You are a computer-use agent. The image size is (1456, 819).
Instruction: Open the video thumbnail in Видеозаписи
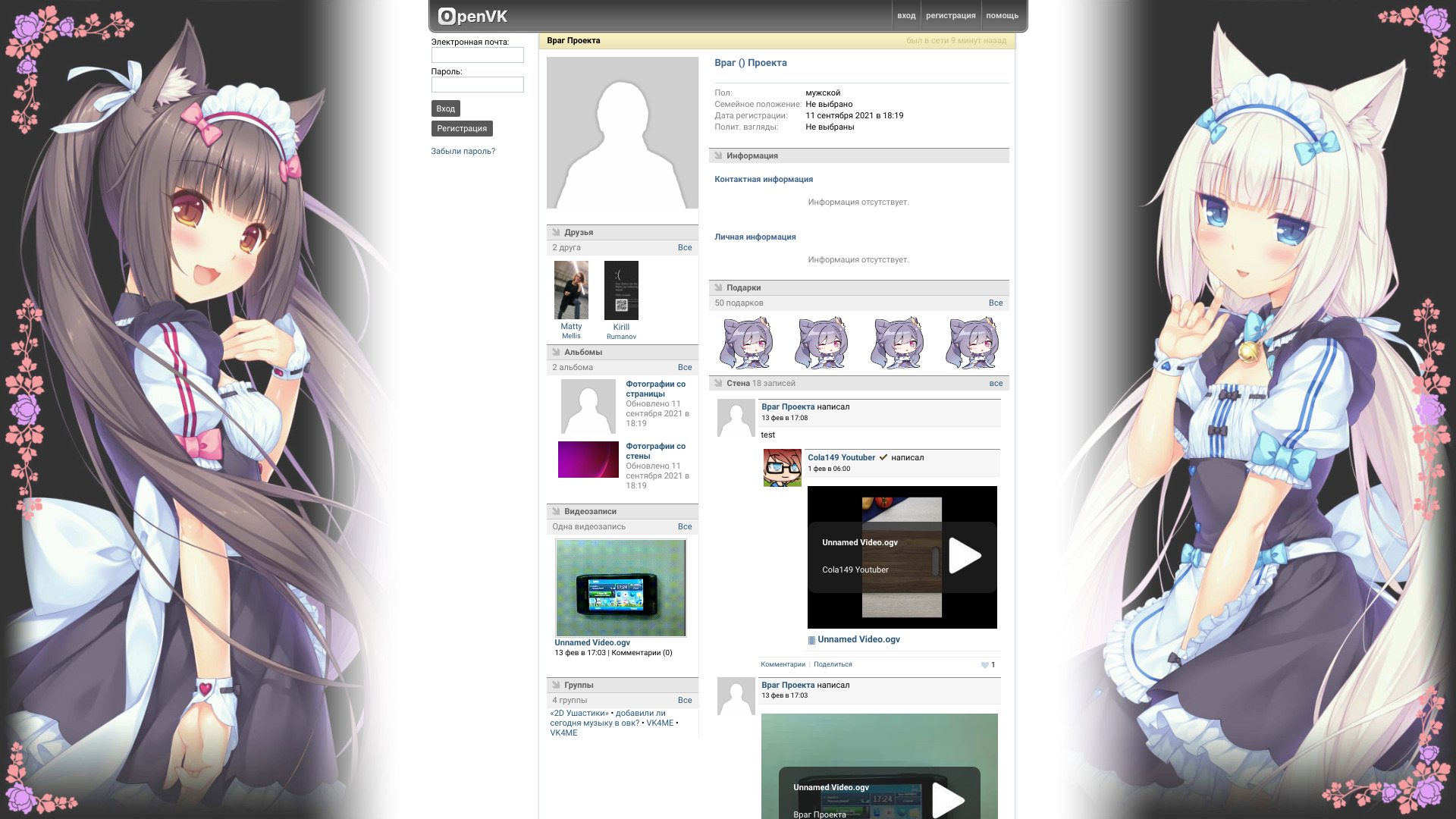click(x=620, y=588)
